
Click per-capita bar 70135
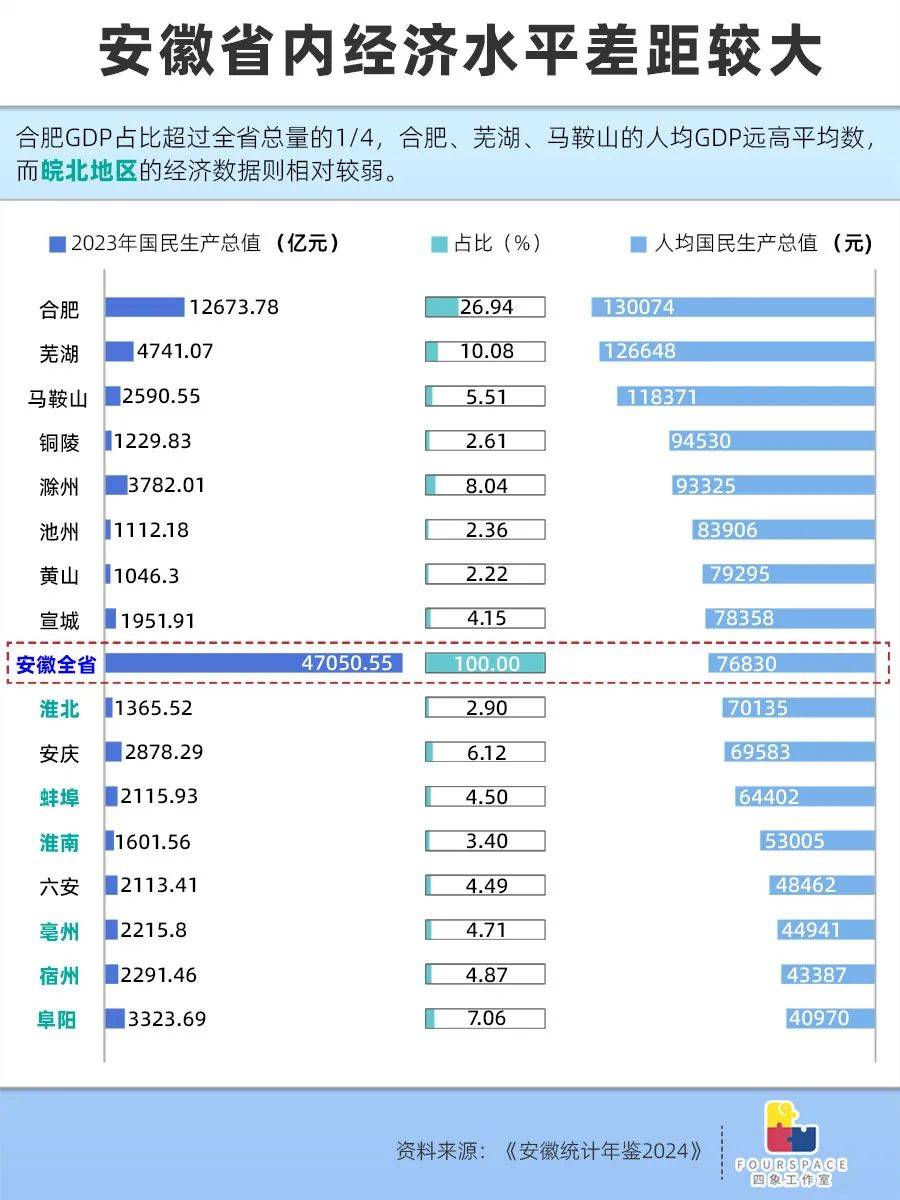tap(799, 708)
